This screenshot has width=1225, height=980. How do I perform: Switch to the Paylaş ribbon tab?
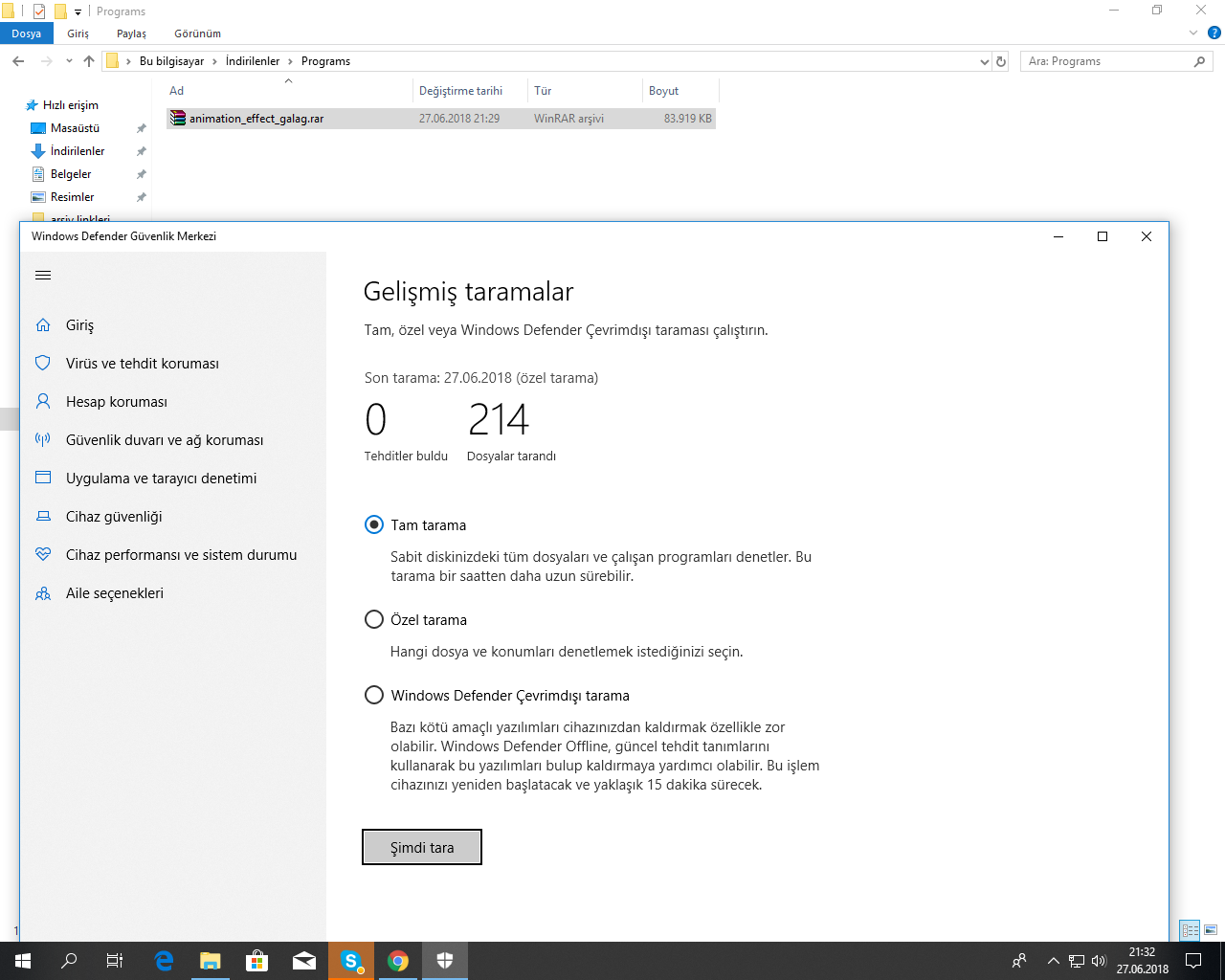coord(132,33)
